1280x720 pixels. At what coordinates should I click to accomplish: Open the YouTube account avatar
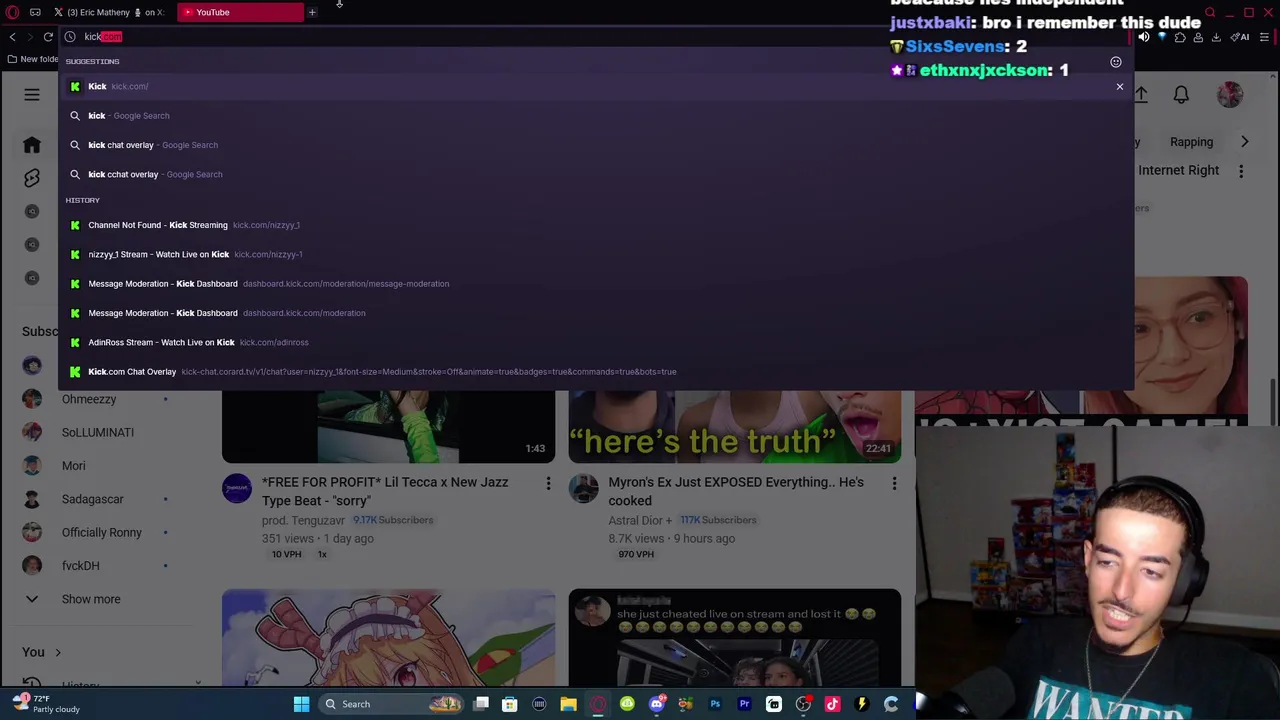click(1229, 95)
